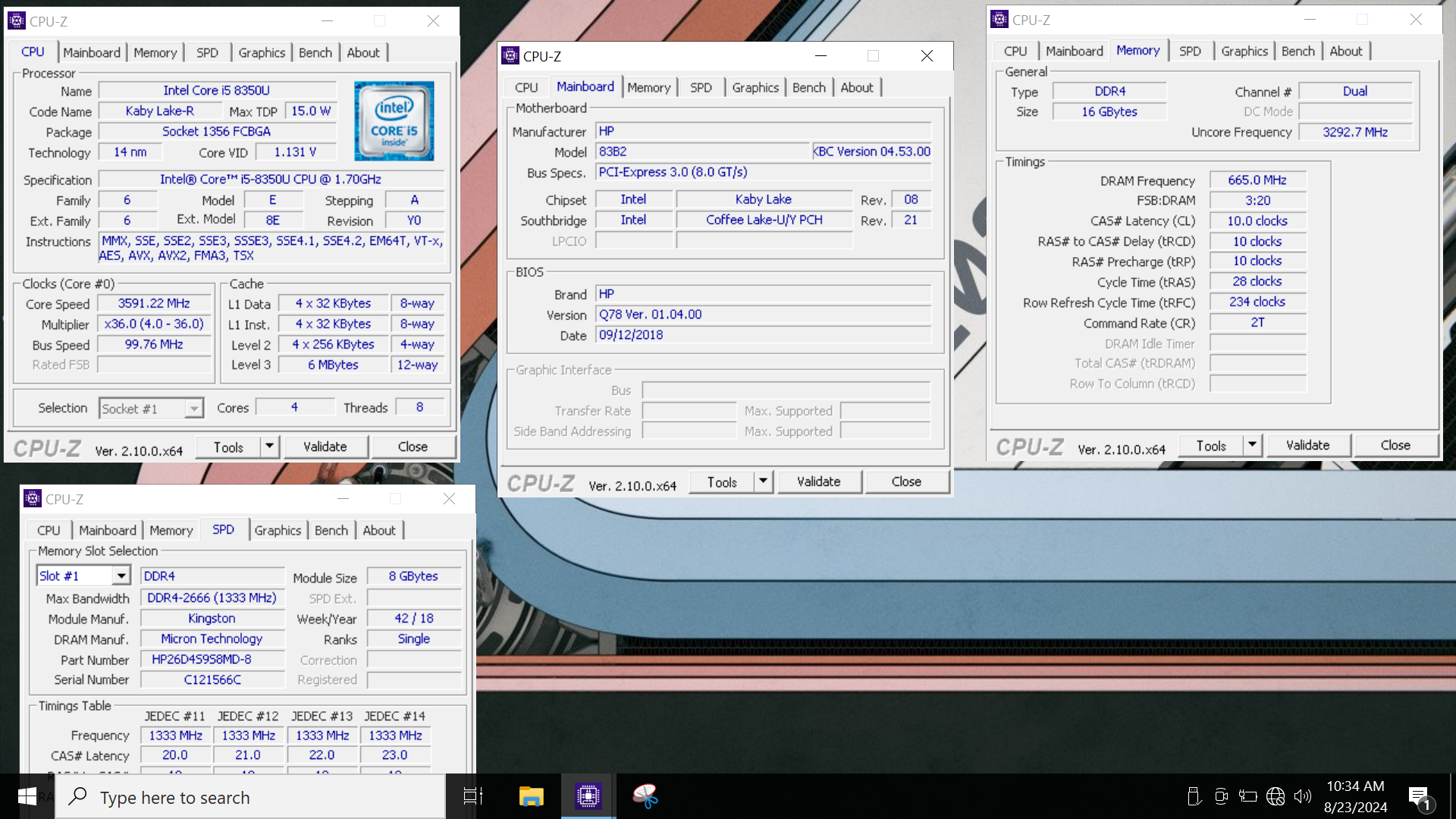1456x819 pixels.
Task: Open About tab in Memory window
Action: click(x=1346, y=51)
